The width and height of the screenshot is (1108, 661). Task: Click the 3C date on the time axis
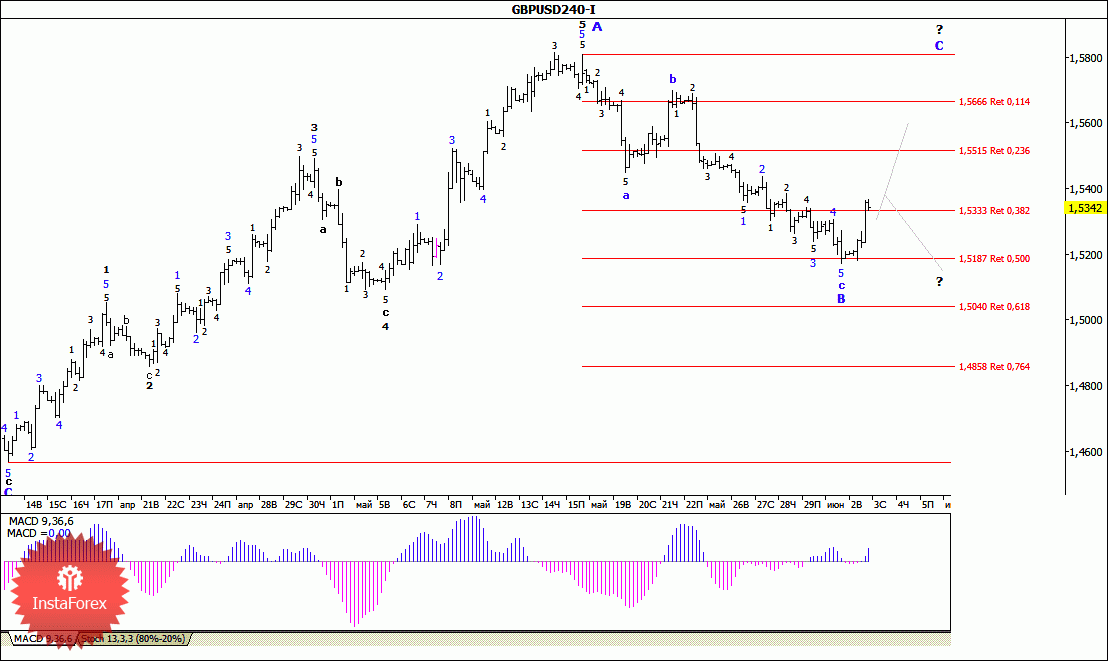tap(880, 505)
